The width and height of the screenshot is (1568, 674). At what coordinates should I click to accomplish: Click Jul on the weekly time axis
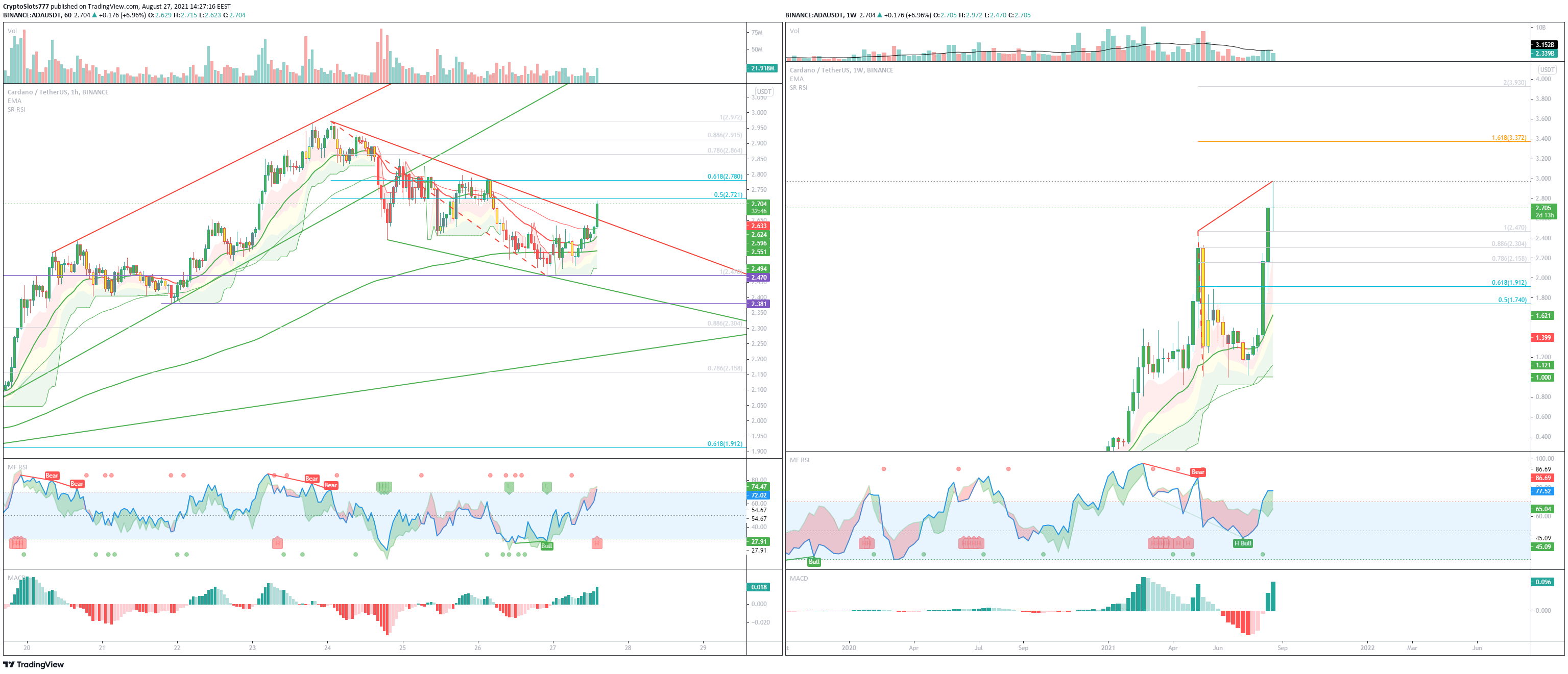click(978, 648)
